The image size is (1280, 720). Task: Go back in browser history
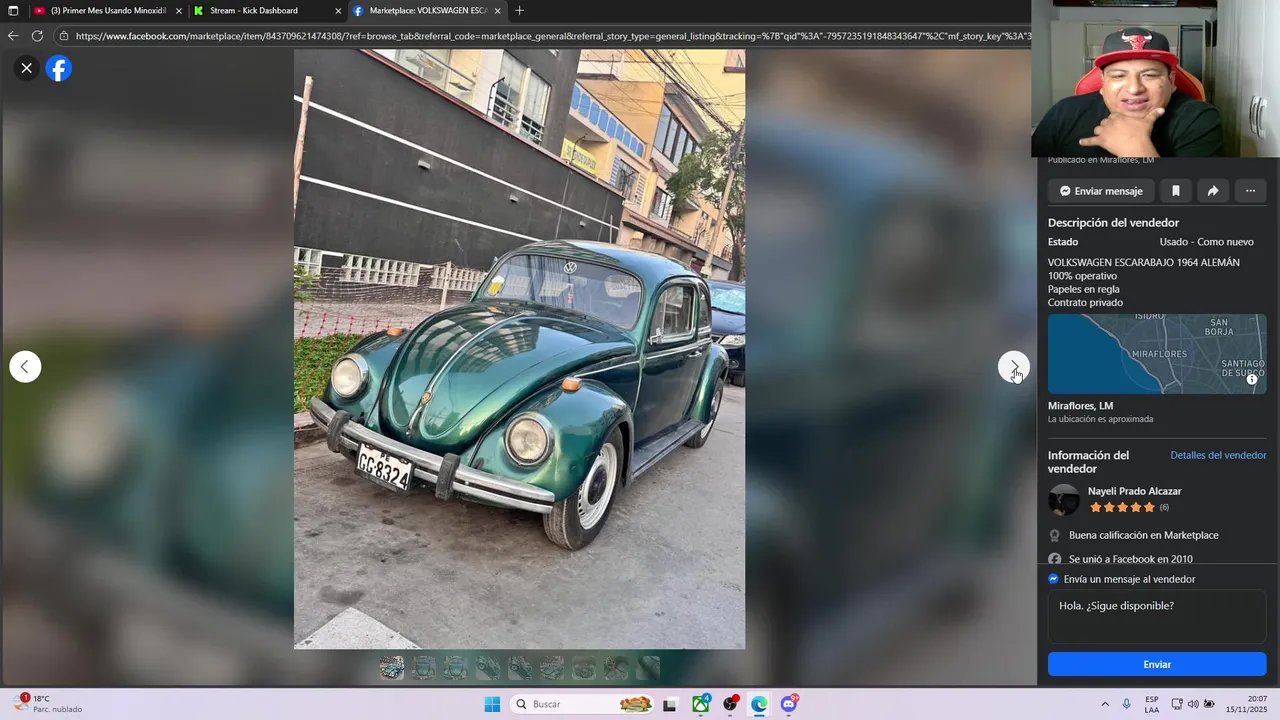[13, 36]
